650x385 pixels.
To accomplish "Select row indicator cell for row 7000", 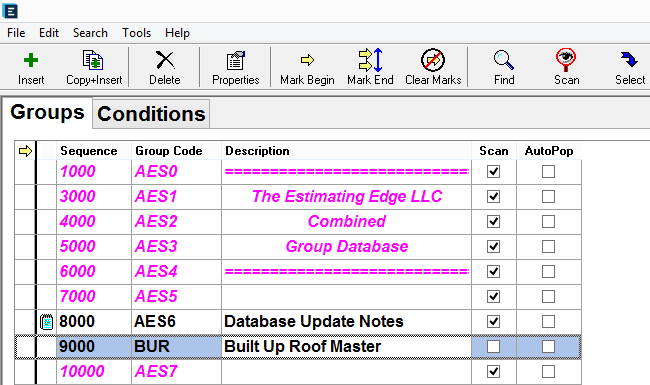I will click(x=25, y=297).
